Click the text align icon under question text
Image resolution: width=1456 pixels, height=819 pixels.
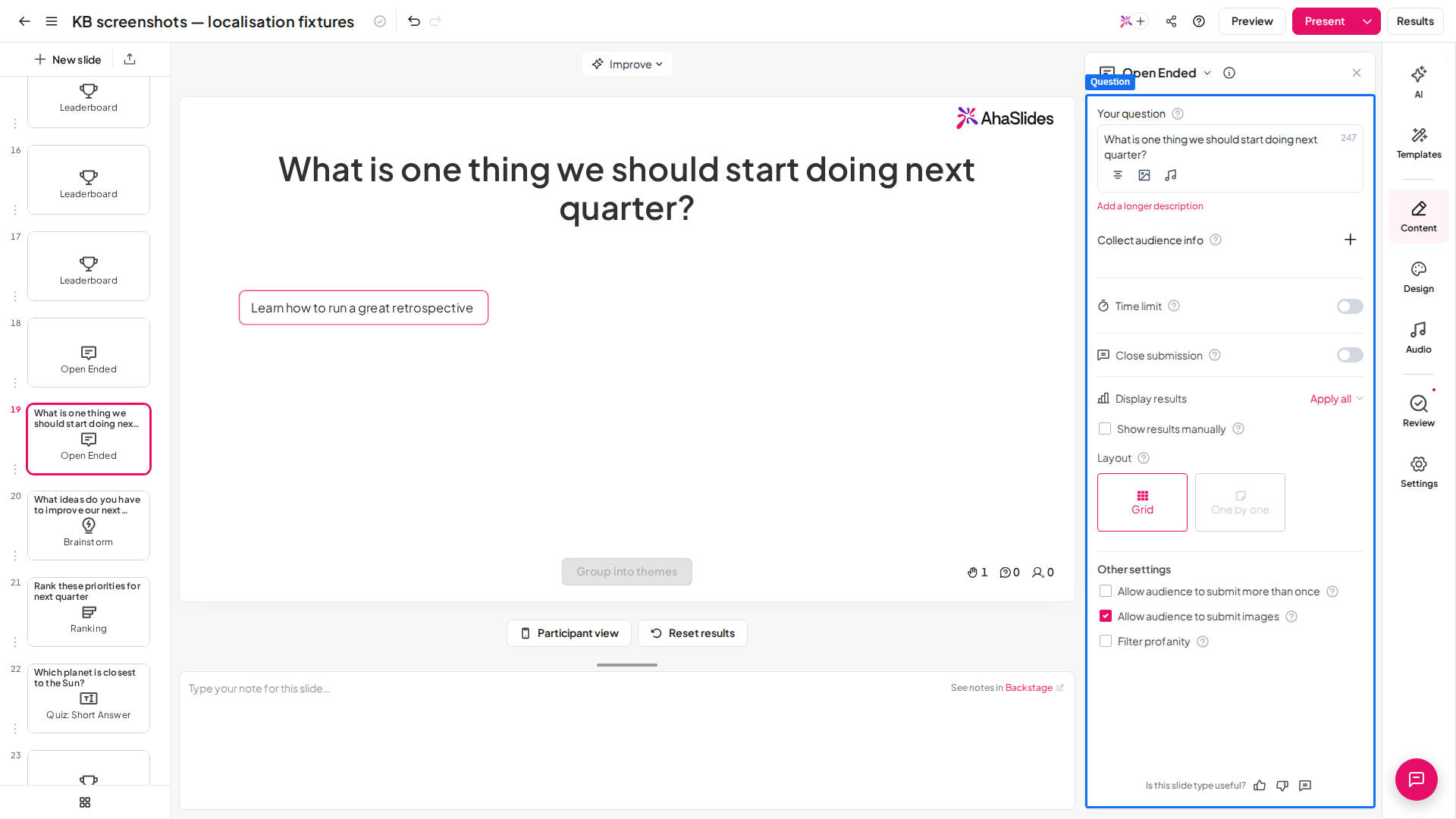pos(1118,175)
